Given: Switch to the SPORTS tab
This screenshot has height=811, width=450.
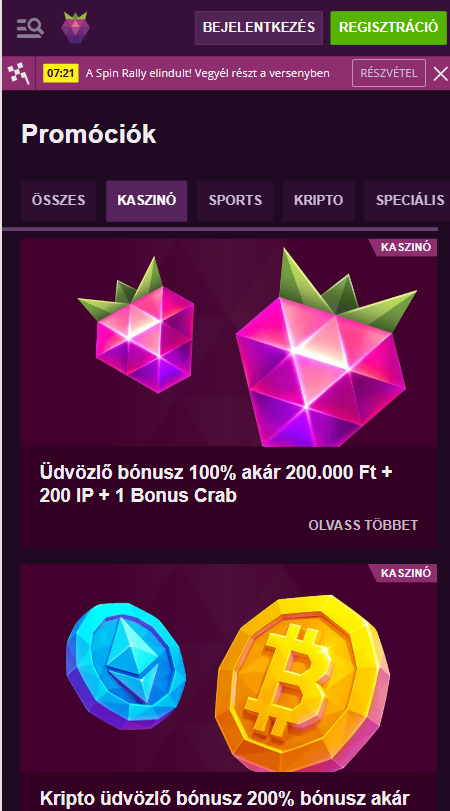Looking at the screenshot, I should click(235, 201).
